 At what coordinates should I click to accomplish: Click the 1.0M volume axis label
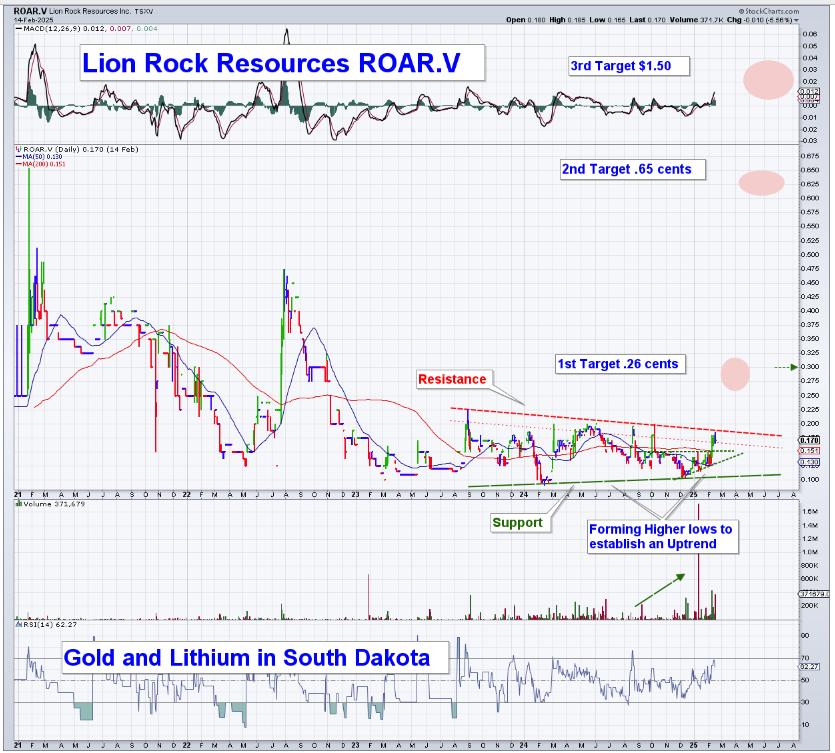coord(809,552)
